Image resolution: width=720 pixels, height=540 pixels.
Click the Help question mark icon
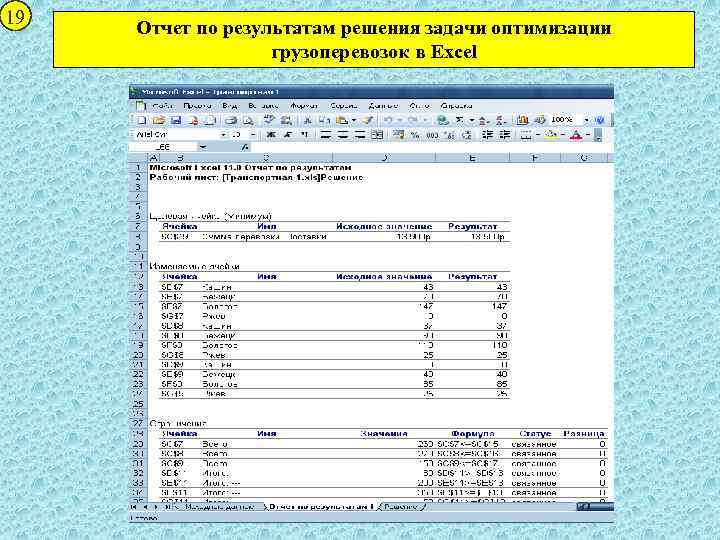point(600,120)
